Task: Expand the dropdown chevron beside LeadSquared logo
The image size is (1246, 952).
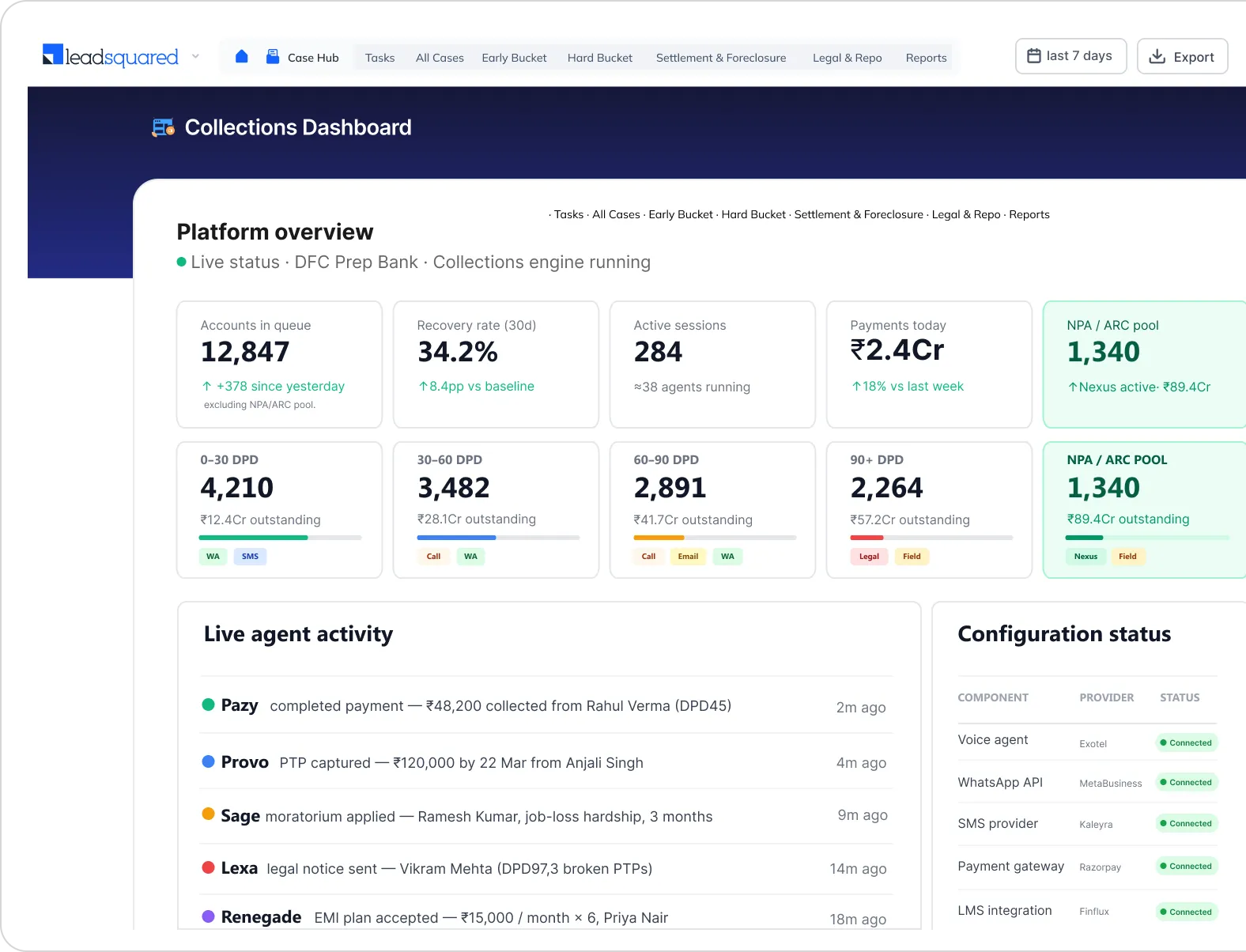Action: pos(195,56)
